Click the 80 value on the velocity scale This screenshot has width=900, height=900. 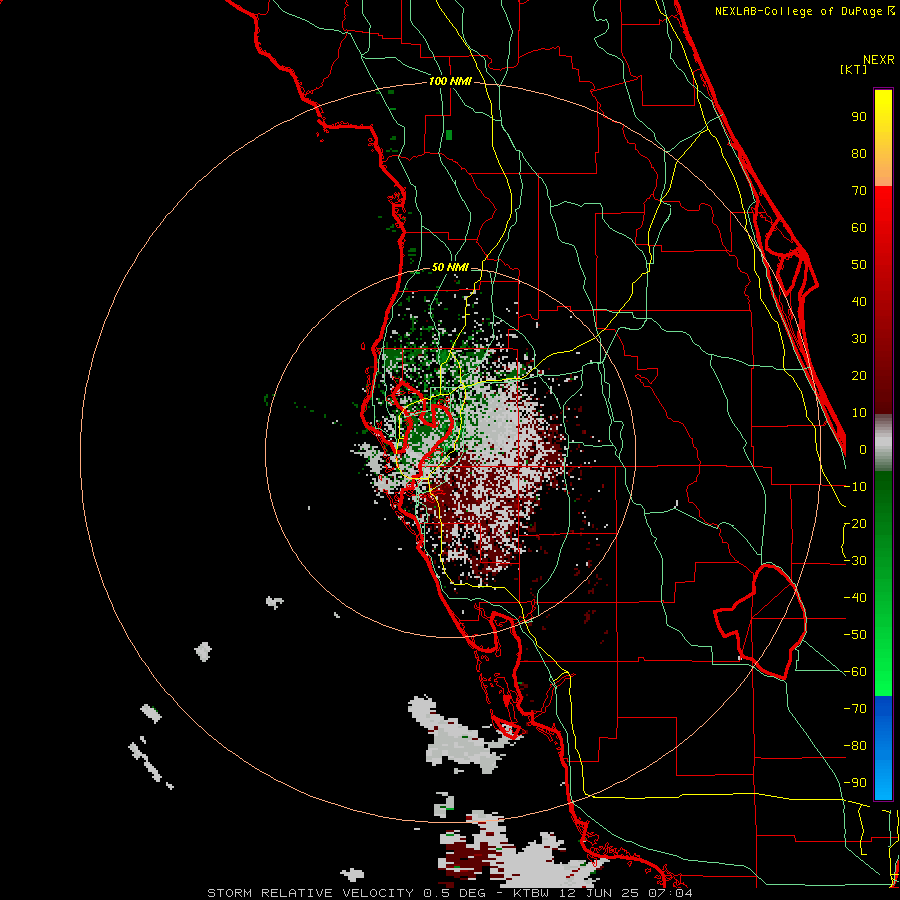click(859, 153)
